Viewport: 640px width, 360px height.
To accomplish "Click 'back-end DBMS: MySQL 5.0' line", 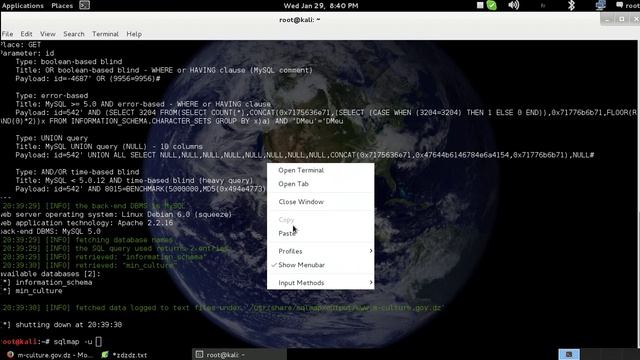I will (x=50, y=231).
